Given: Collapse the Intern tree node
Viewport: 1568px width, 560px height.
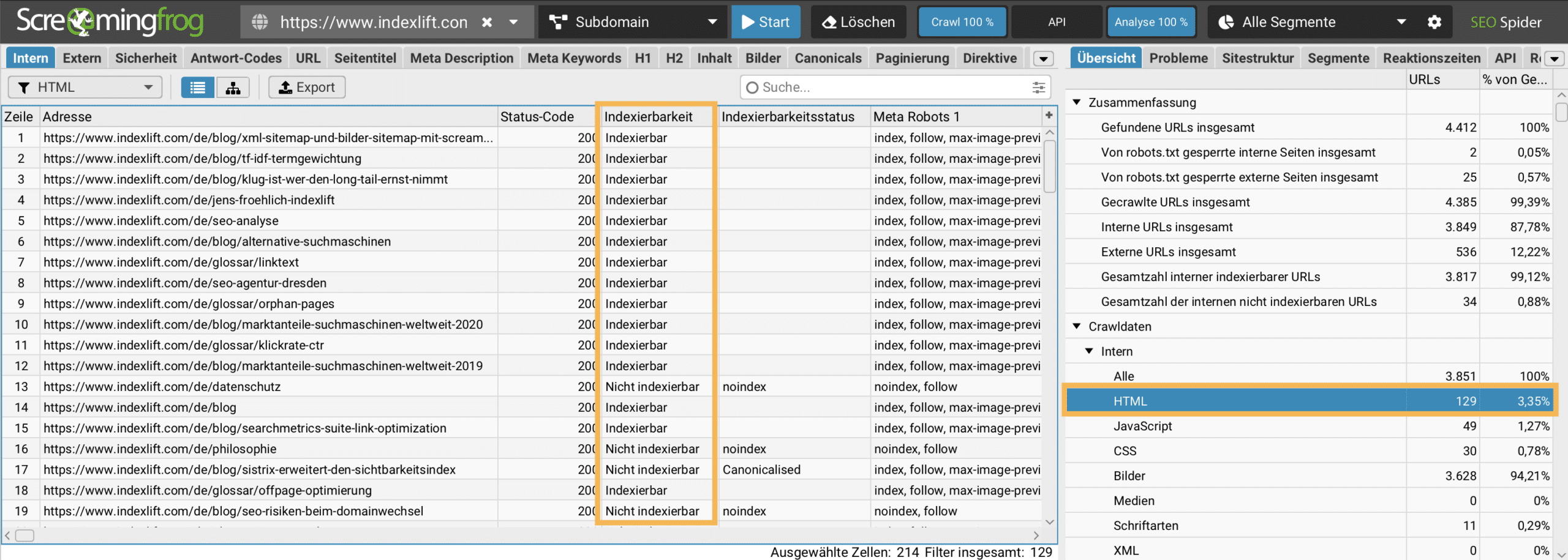Looking at the screenshot, I should pyautogui.click(x=1090, y=351).
